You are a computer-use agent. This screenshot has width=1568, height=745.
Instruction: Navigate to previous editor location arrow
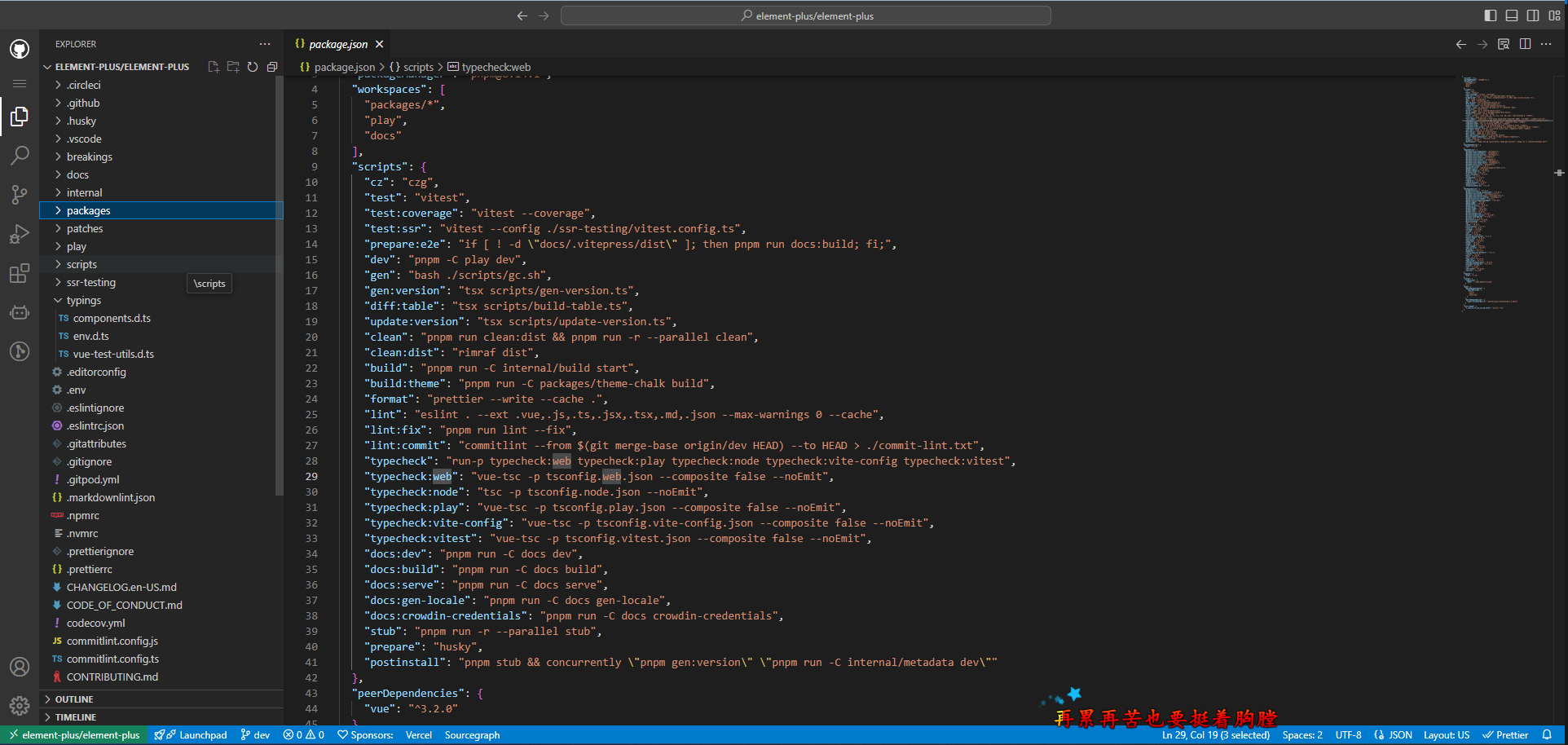coord(1461,44)
